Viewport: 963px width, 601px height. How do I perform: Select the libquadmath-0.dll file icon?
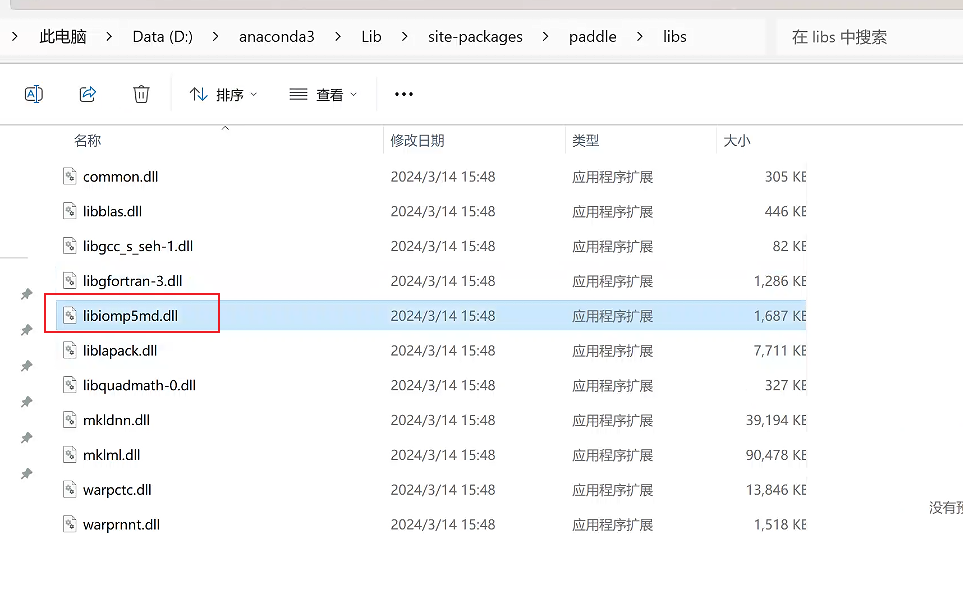pos(70,385)
